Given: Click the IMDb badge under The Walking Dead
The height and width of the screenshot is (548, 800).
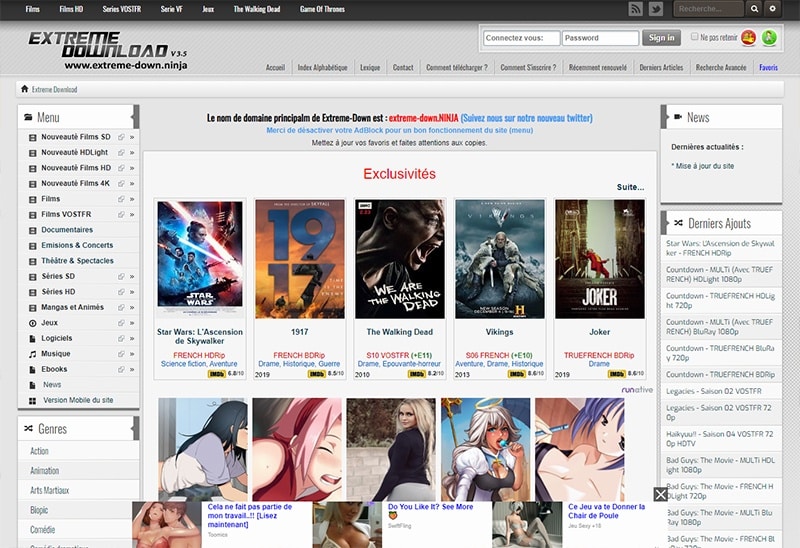Looking at the screenshot, I should click(416, 374).
